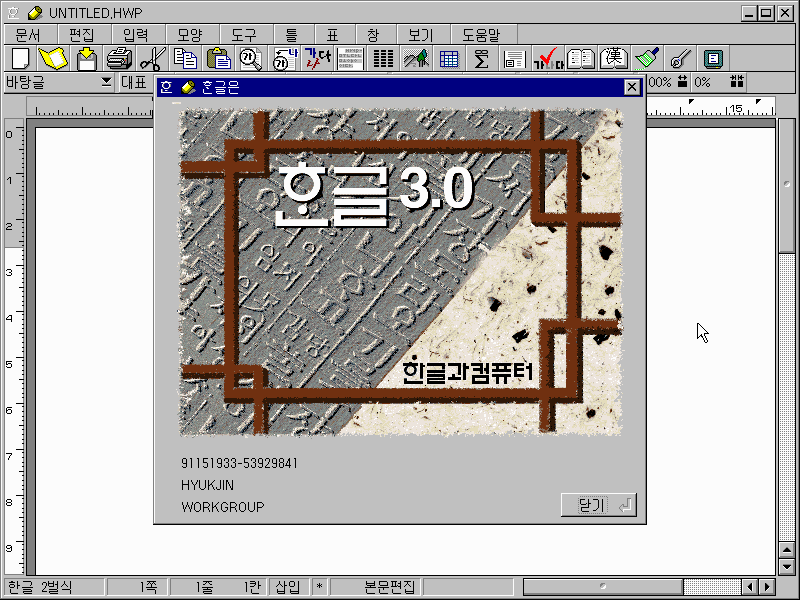Open the 보기 menu
800x600 pixels.
pyautogui.click(x=421, y=35)
